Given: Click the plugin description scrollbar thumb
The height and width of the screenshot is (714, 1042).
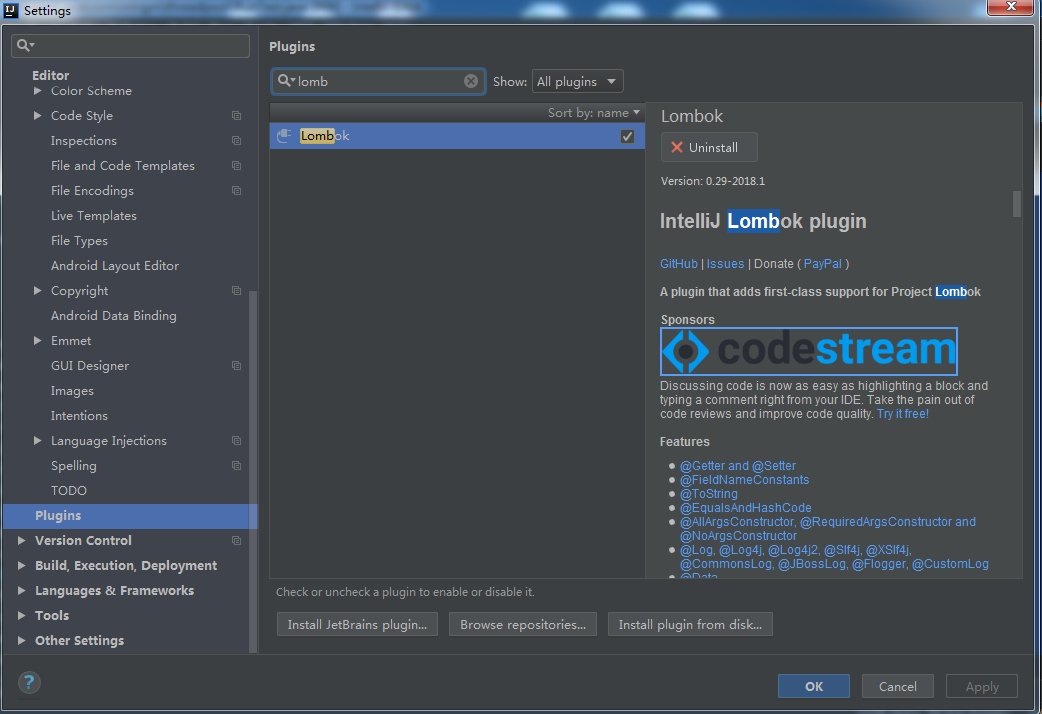Looking at the screenshot, I should (x=1016, y=204).
